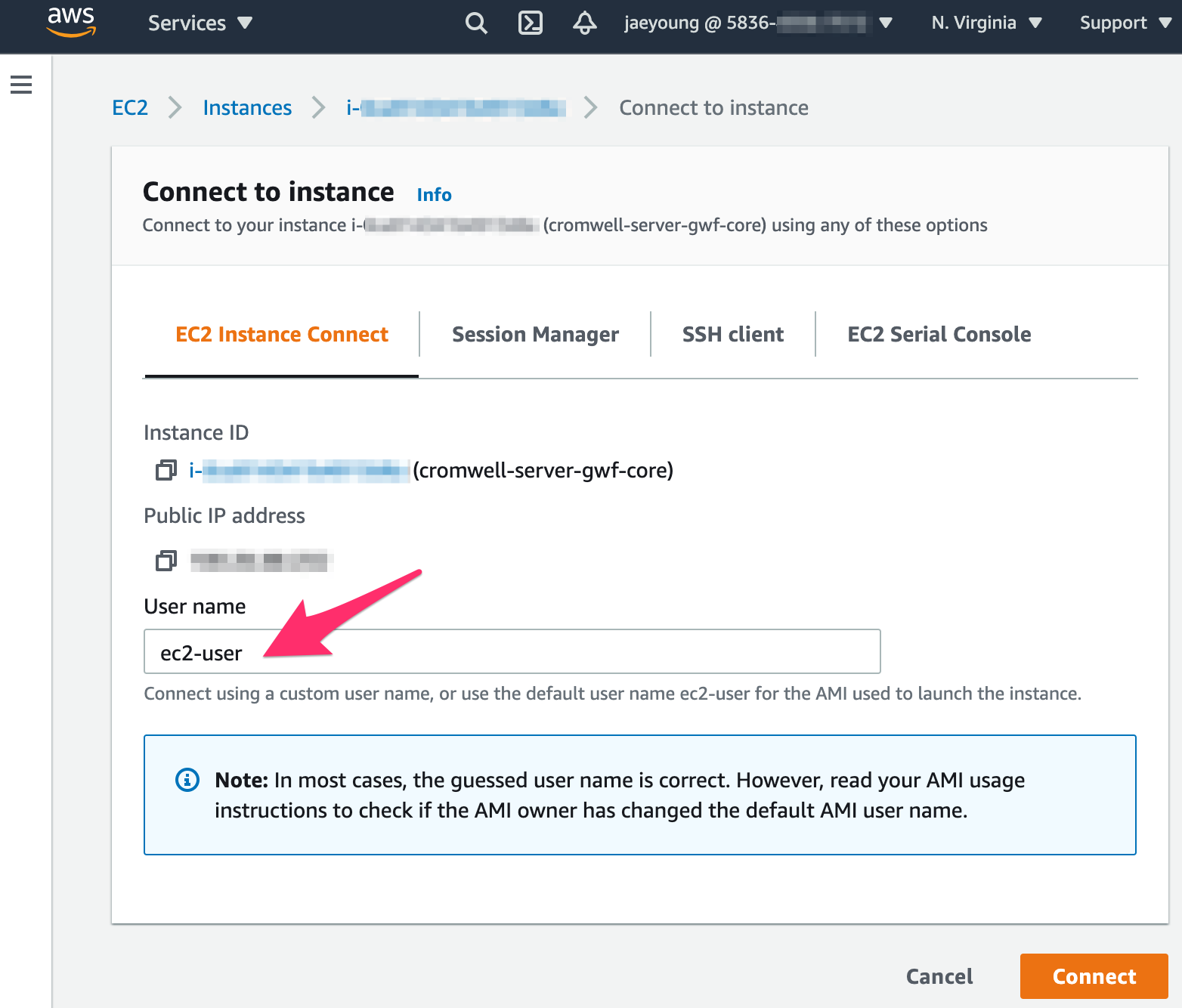Expand the Support dropdown menu
The image size is (1182, 1008).
coord(1125,23)
